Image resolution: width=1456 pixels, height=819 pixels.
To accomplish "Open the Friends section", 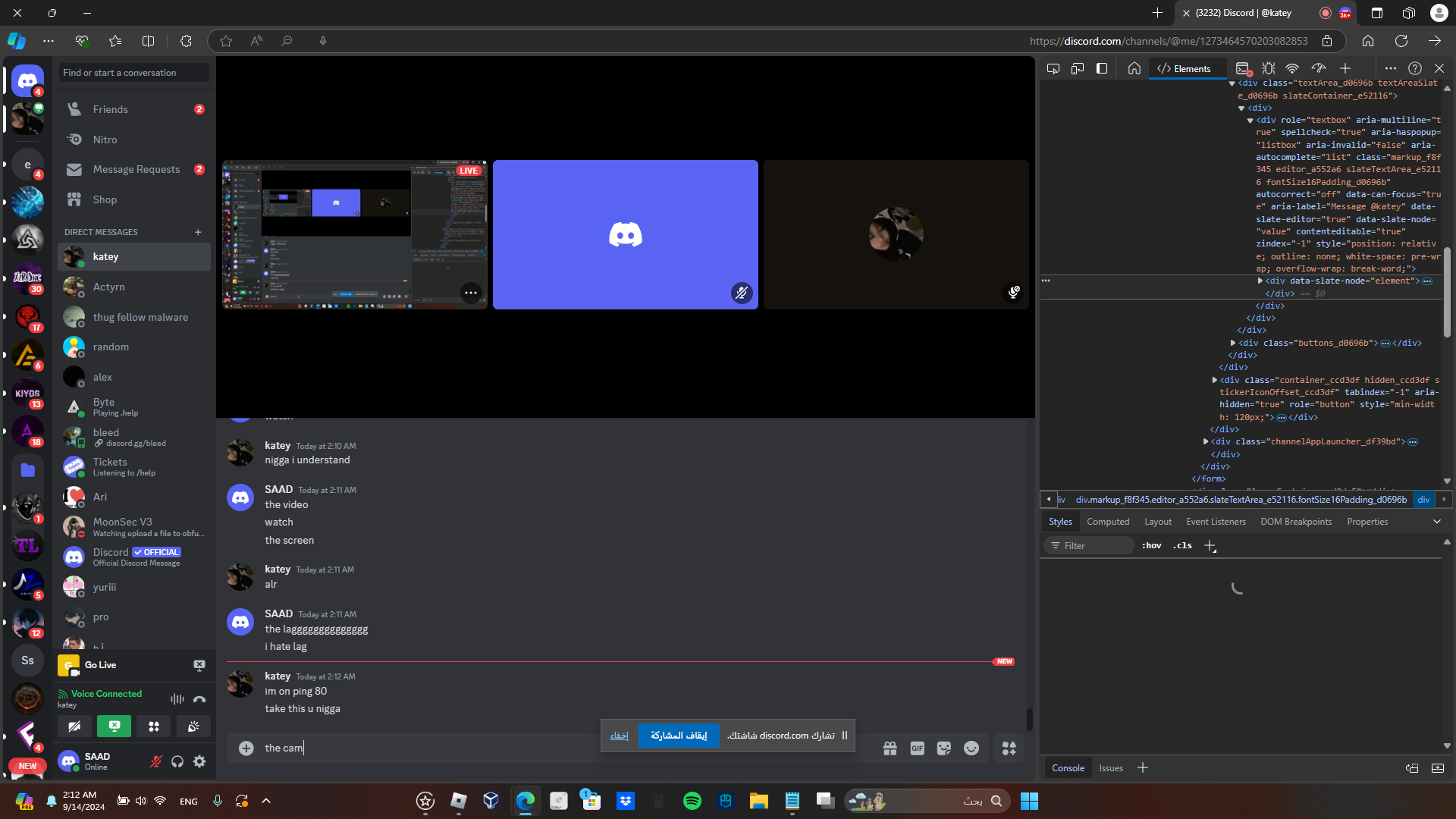I will pyautogui.click(x=134, y=109).
